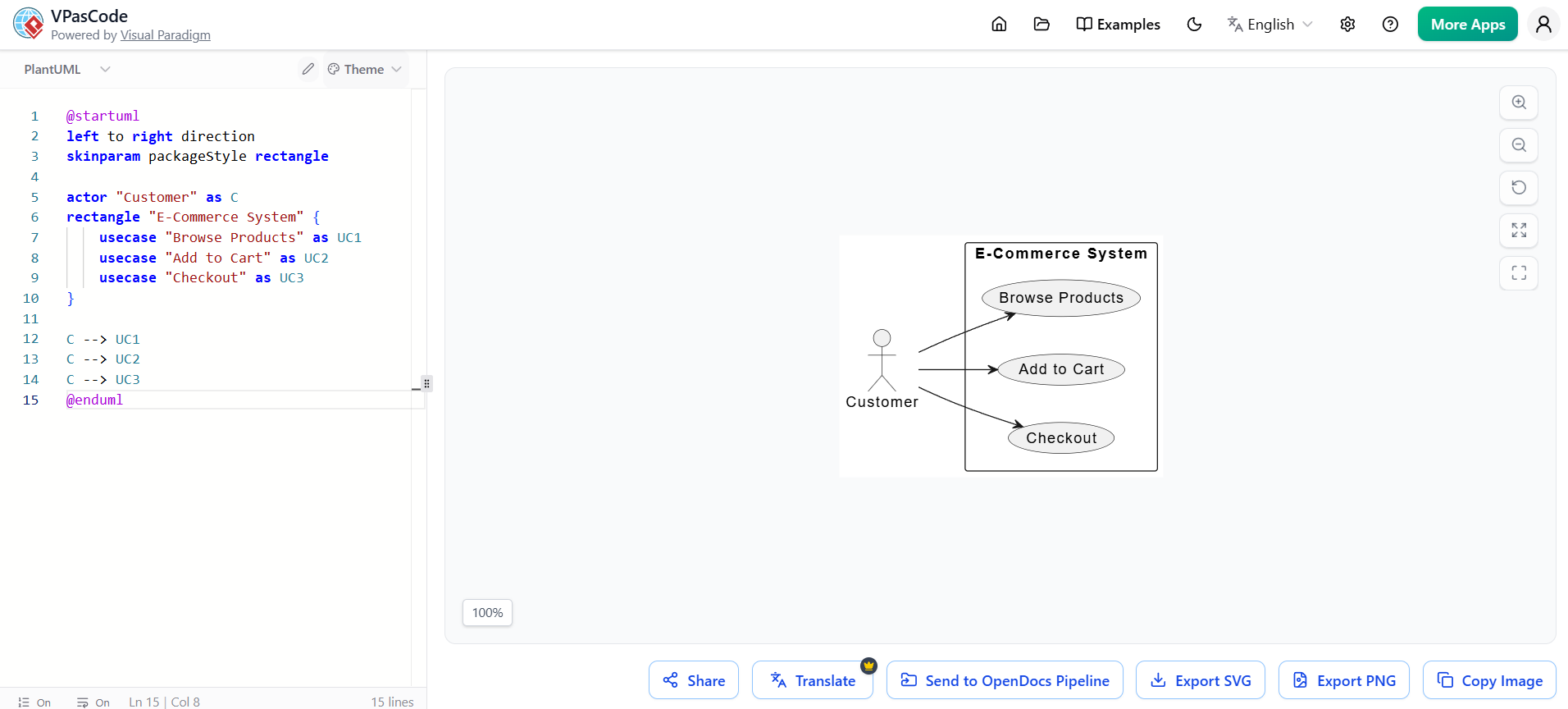The image size is (1568, 709).
Task: Export the diagram as PNG
Action: [x=1344, y=680]
